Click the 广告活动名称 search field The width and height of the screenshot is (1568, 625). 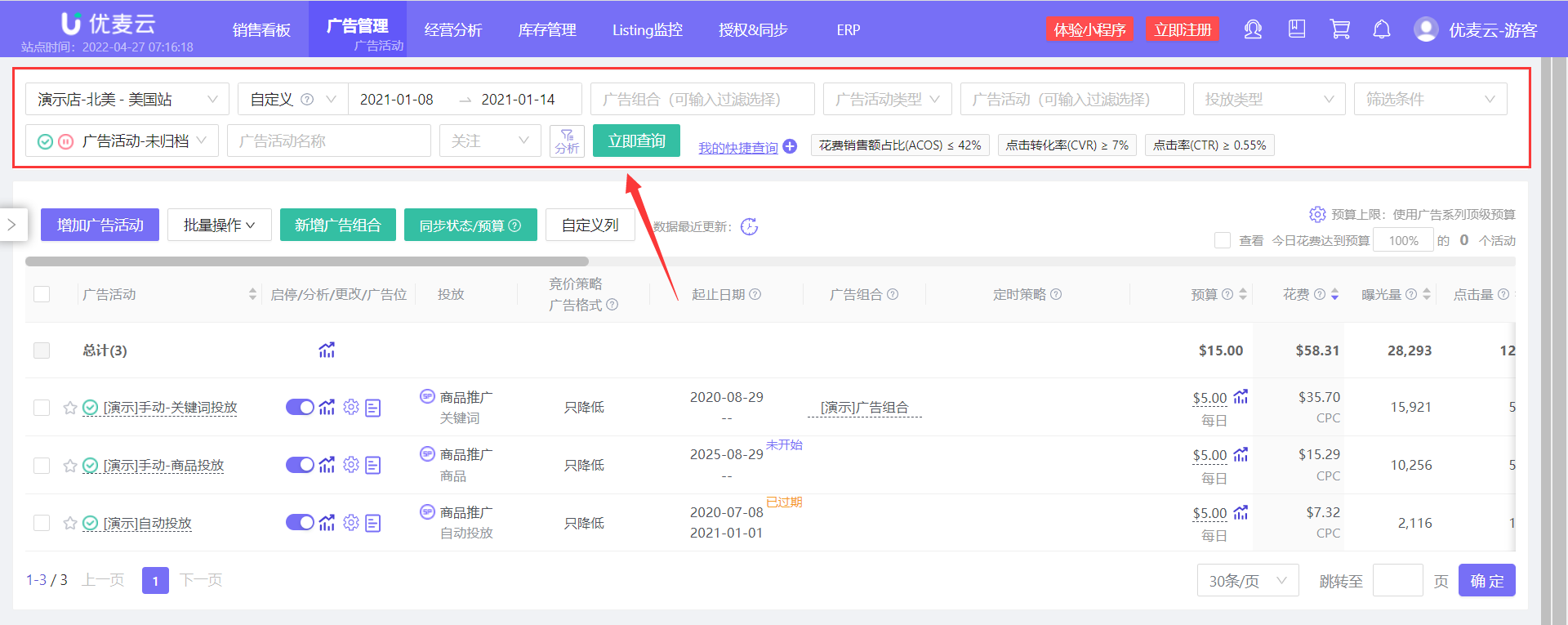point(329,141)
